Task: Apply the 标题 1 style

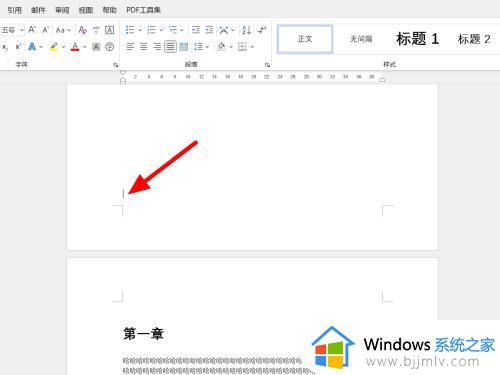Action: pos(417,39)
